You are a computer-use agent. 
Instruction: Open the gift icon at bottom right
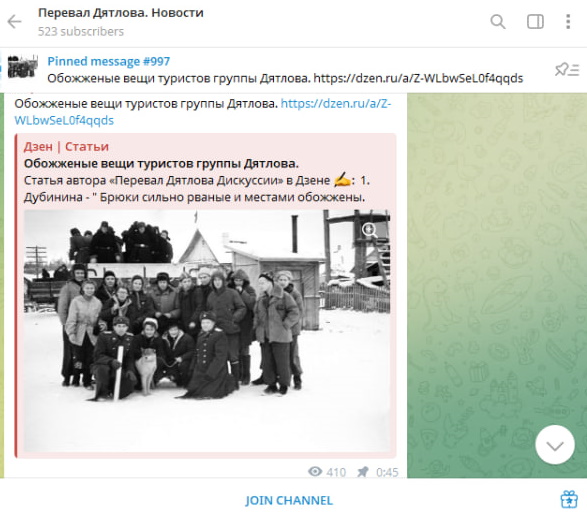point(569,499)
